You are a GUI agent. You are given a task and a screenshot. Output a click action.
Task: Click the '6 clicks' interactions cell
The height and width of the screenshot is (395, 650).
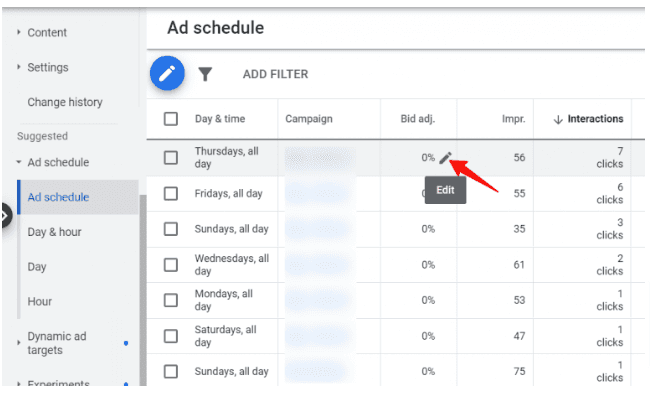609,193
